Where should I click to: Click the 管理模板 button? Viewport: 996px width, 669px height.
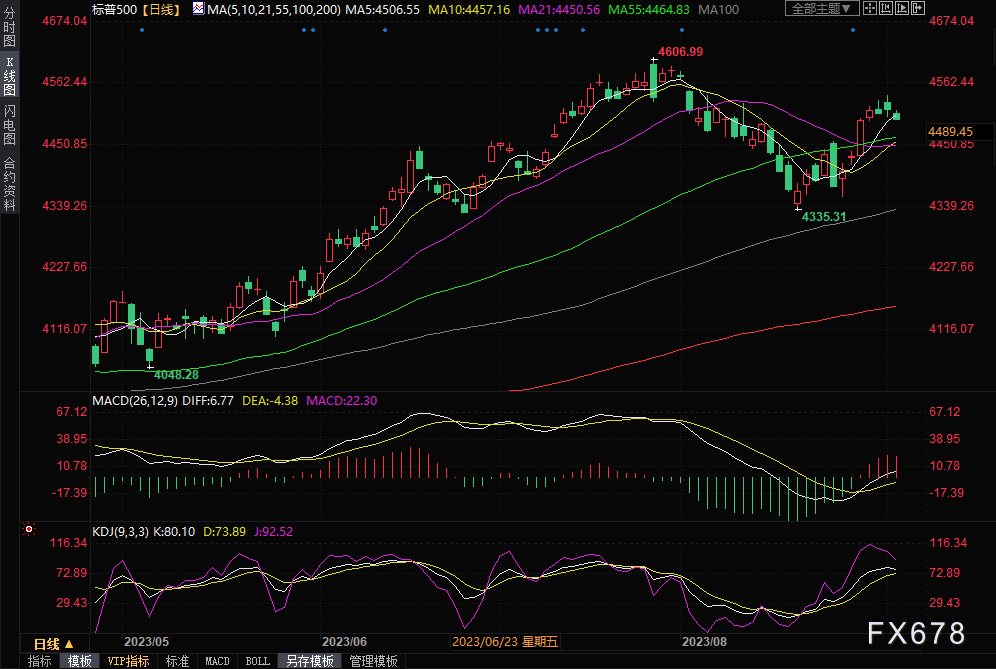(373, 661)
